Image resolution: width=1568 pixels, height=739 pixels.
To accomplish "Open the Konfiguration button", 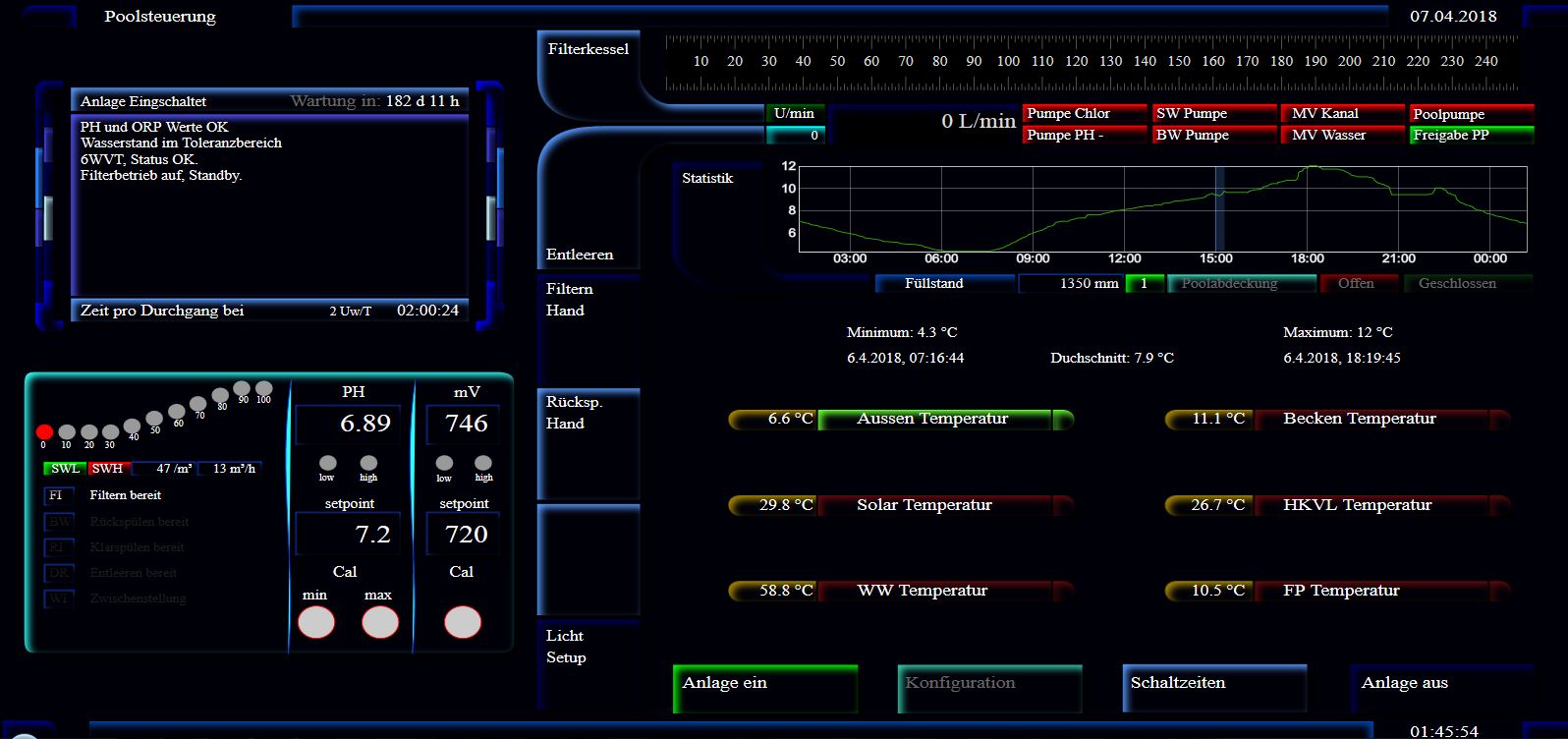I will (x=989, y=688).
